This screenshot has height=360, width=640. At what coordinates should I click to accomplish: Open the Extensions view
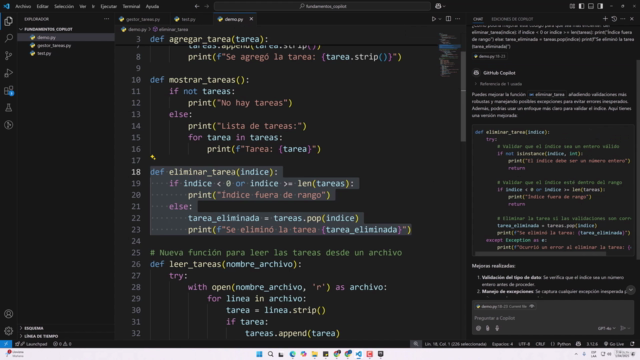point(9,91)
